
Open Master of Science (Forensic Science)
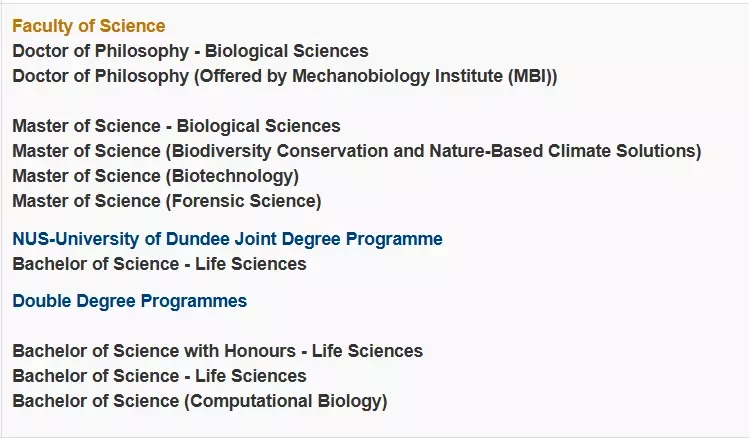click(167, 201)
